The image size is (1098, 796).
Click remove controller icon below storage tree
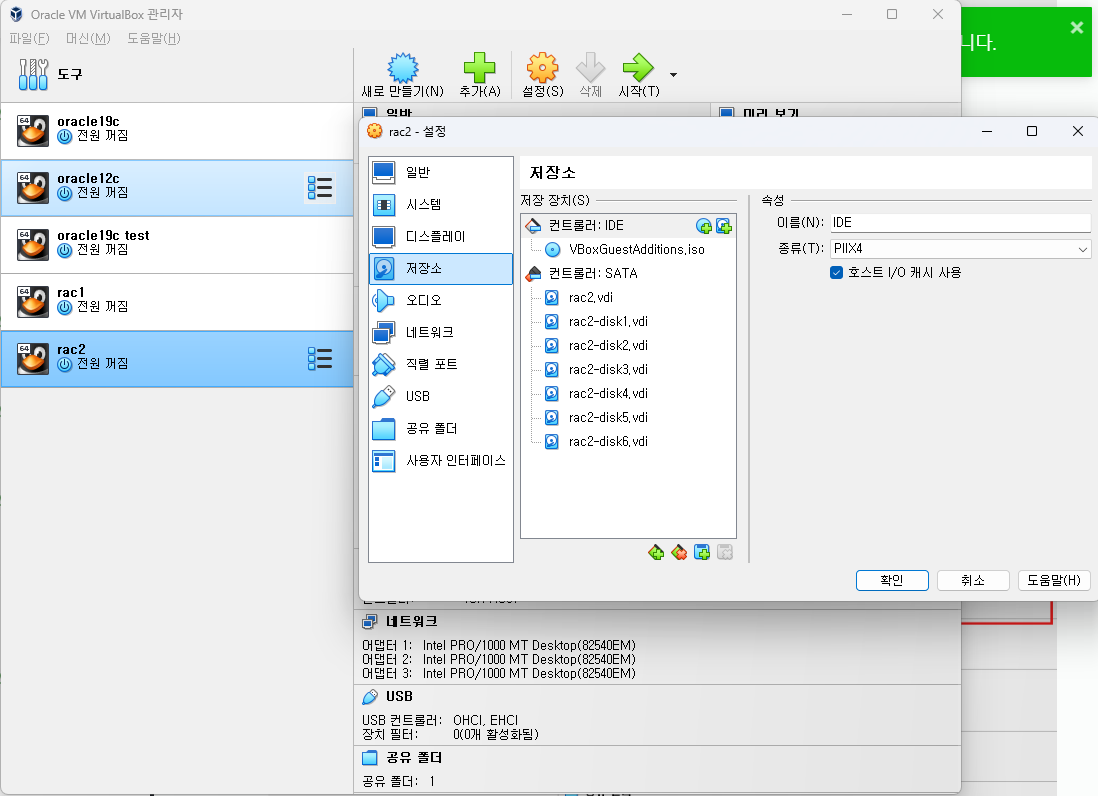679,552
